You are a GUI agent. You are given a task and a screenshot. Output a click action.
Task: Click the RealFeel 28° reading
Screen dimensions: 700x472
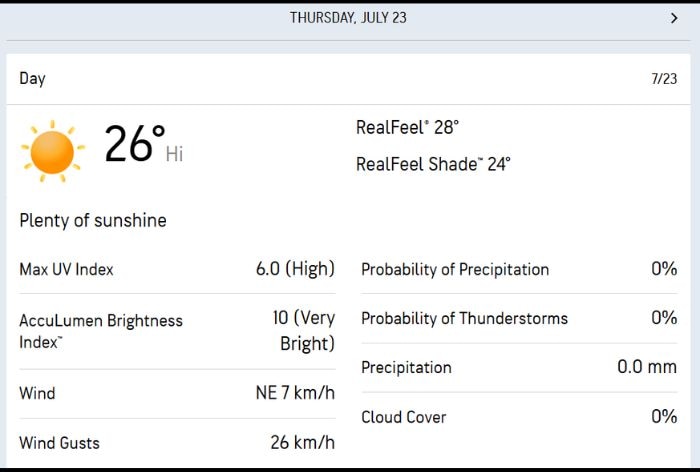coord(407,128)
